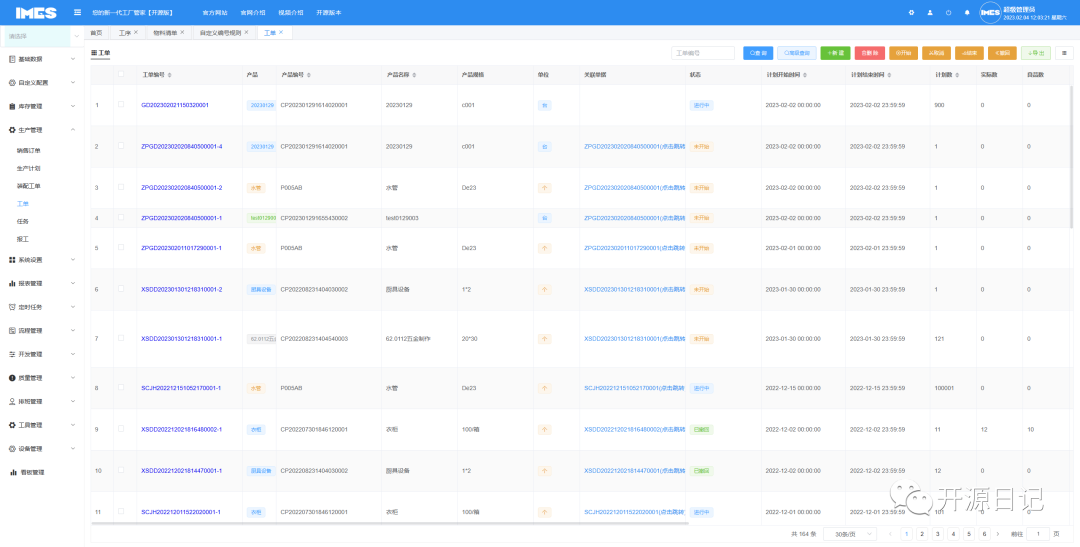Open the 30条/页 page size dropdown

click(850, 534)
